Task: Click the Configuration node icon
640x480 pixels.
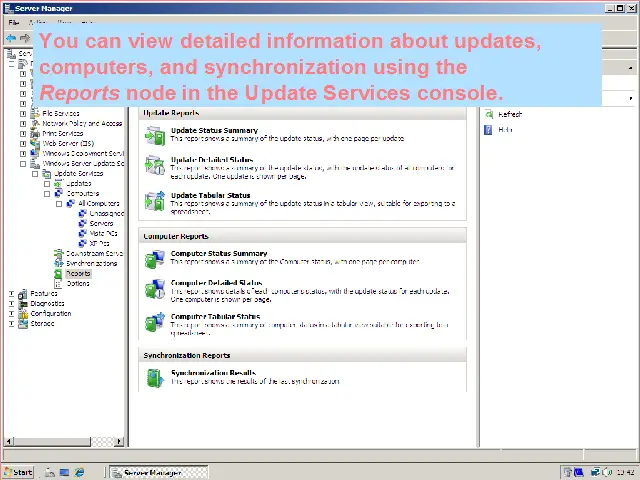Action: point(23,313)
